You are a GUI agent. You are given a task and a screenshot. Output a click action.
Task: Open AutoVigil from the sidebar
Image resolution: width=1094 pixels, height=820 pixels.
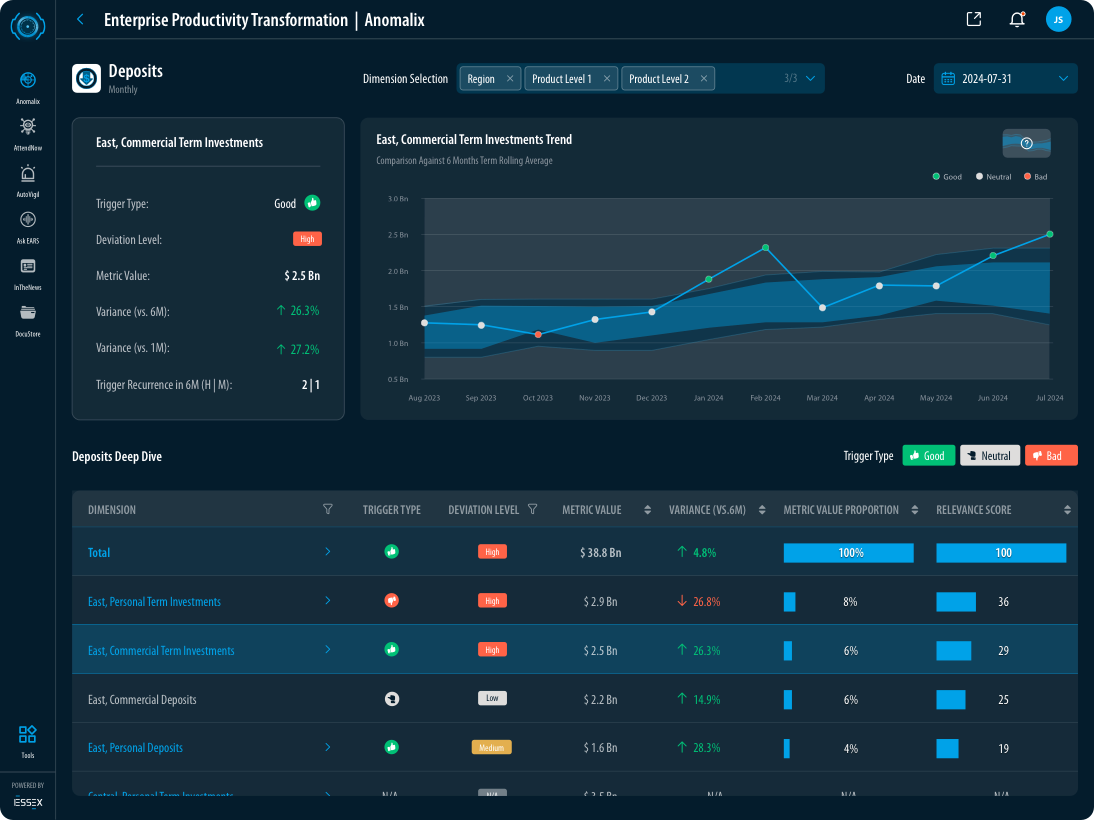point(28,174)
